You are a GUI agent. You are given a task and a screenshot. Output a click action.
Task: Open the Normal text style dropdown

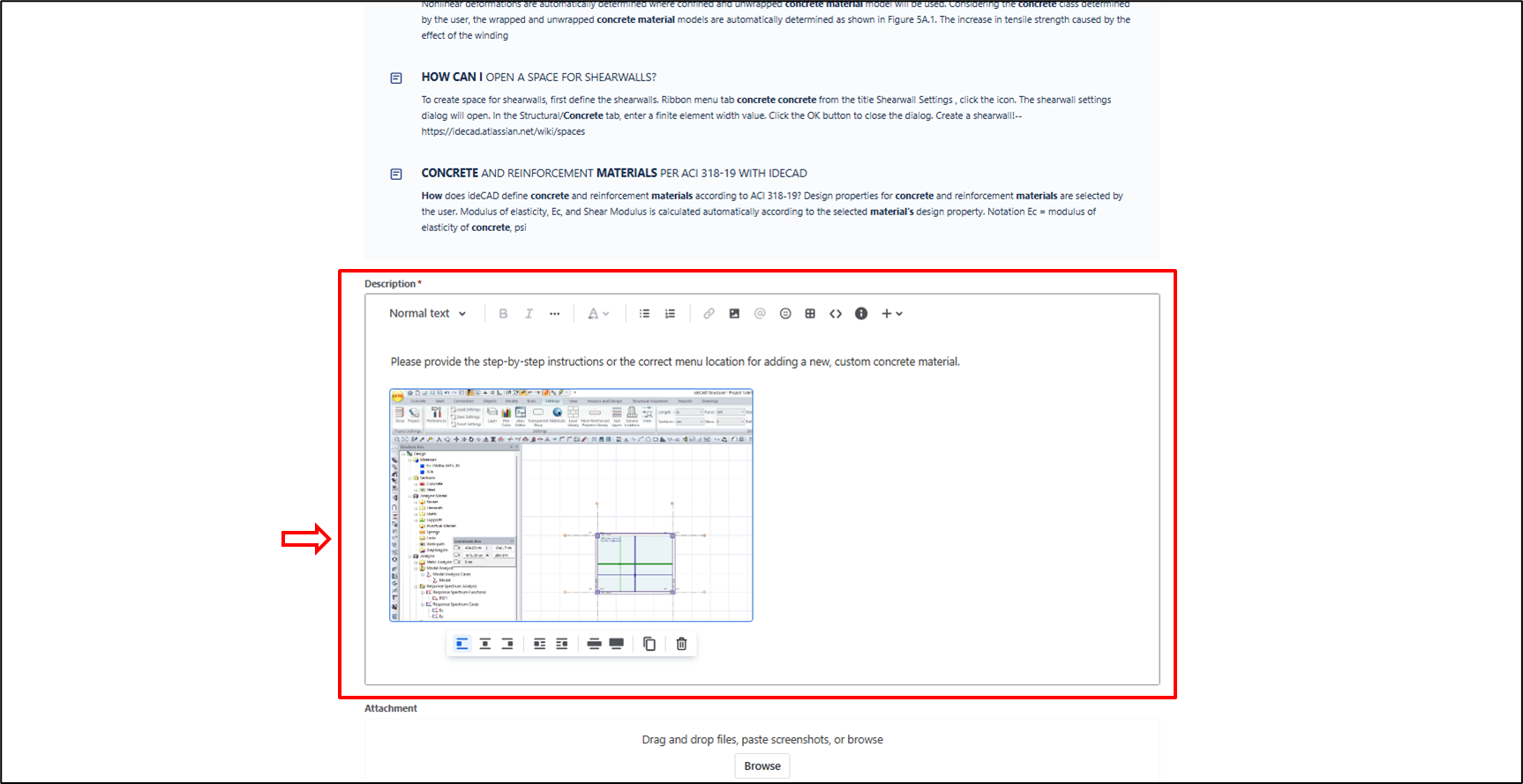(x=428, y=313)
